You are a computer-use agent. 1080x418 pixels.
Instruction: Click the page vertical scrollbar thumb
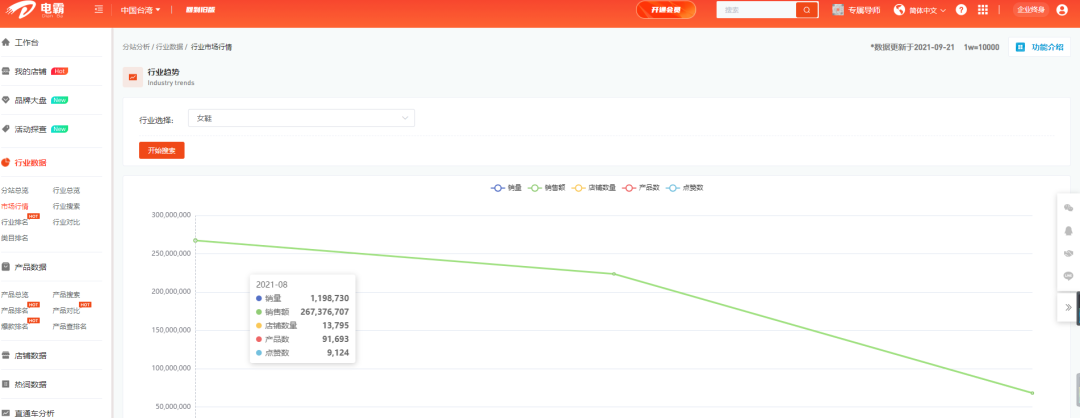[x=1077, y=390]
